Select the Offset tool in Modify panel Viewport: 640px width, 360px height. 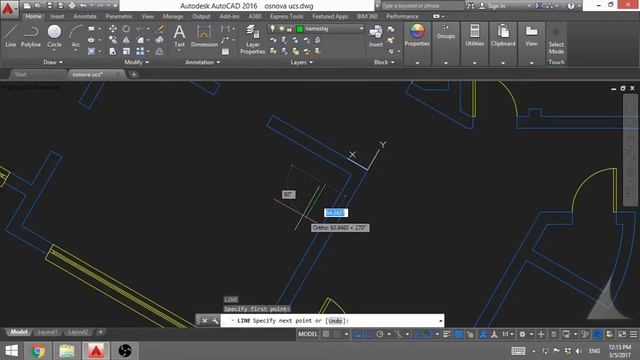[x=160, y=51]
